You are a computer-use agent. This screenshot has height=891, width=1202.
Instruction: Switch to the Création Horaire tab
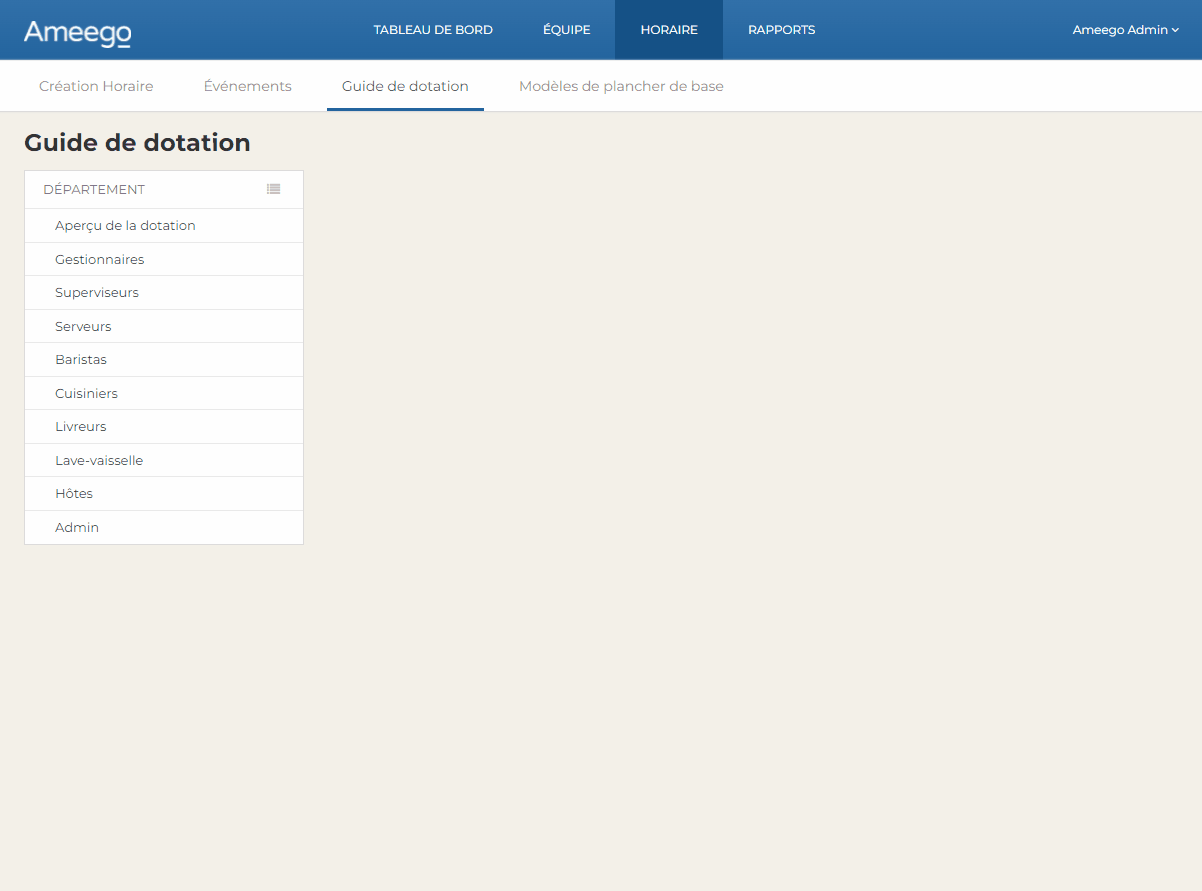(96, 86)
